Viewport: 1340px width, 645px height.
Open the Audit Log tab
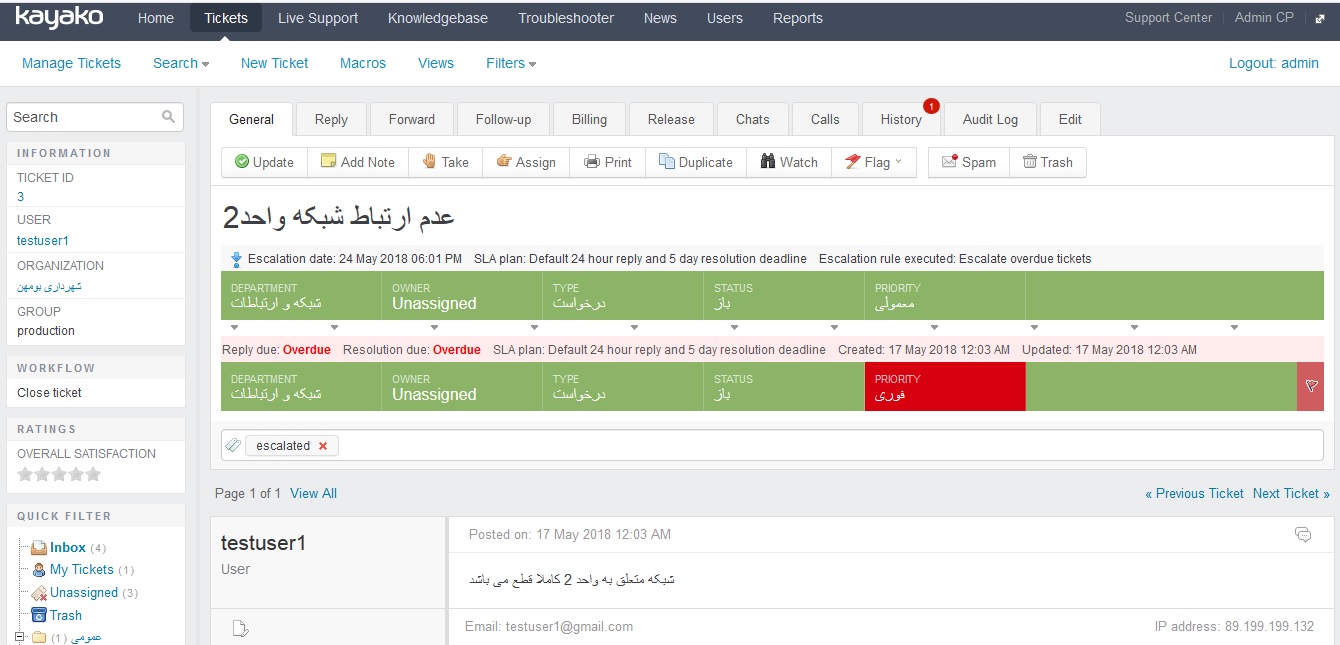[990, 119]
